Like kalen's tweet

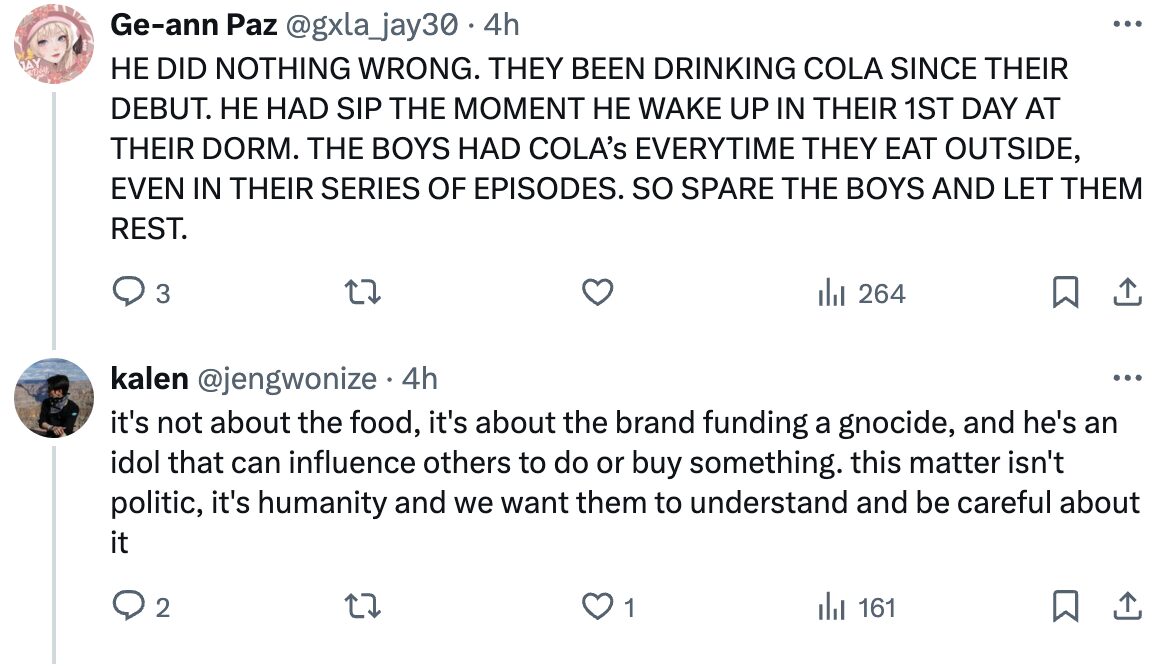click(597, 607)
